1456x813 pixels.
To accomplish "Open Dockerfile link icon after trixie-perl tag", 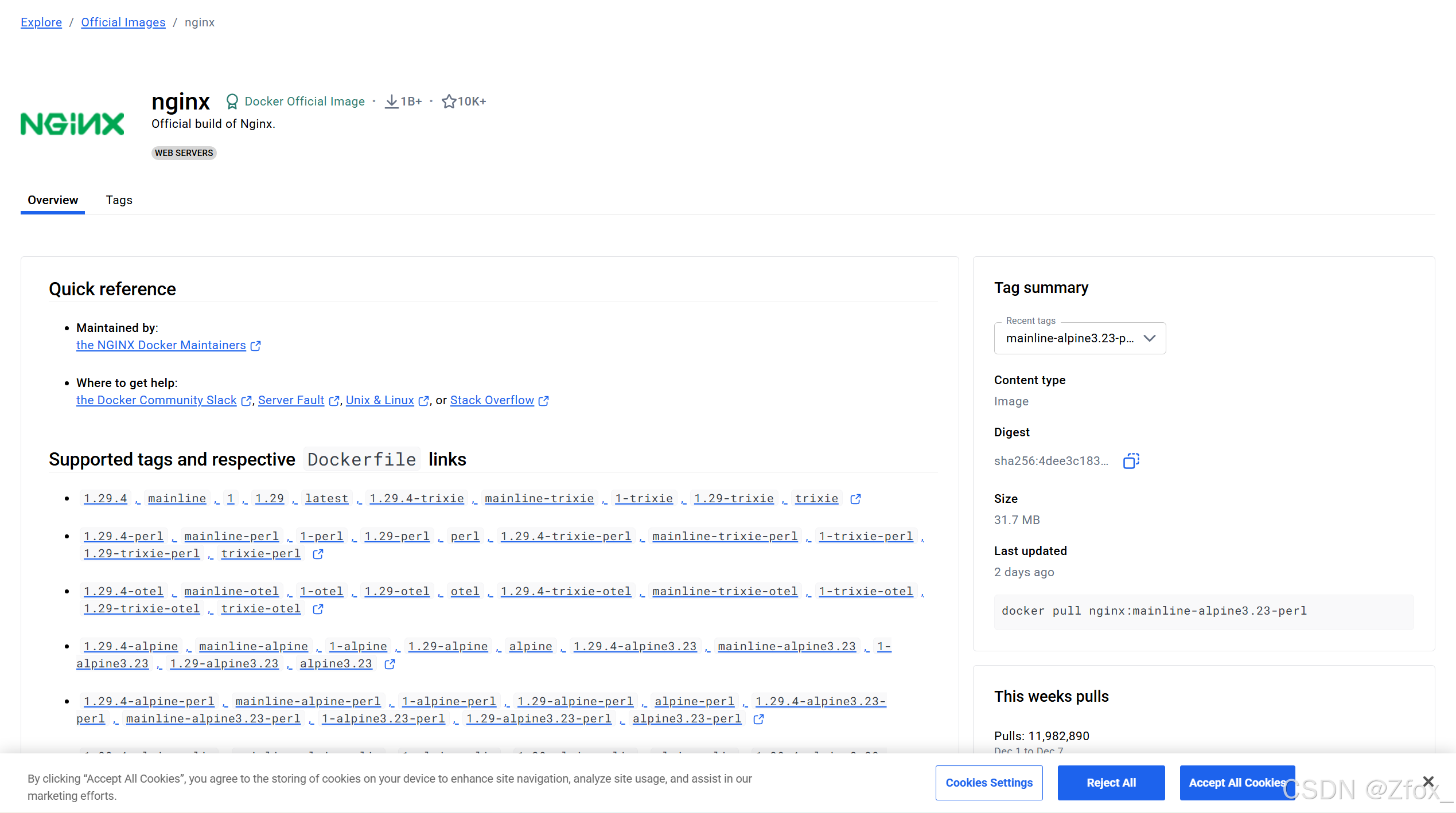I will click(x=318, y=554).
